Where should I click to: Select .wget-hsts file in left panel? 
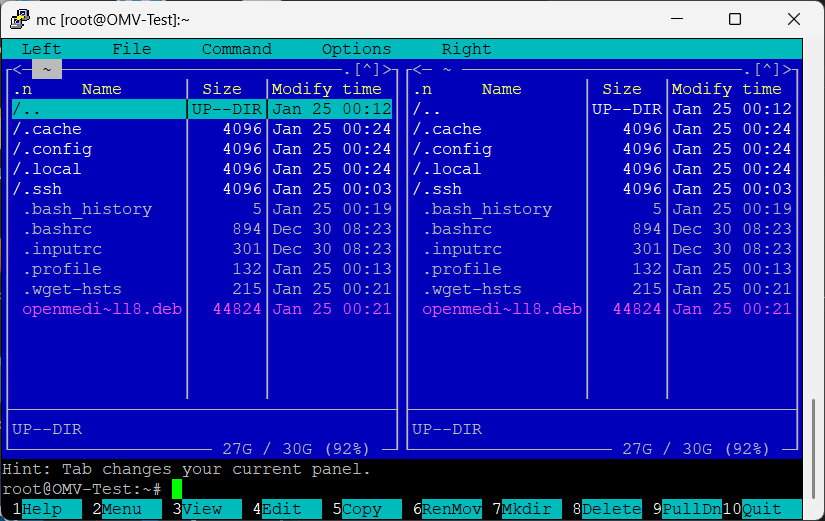click(x=202, y=289)
